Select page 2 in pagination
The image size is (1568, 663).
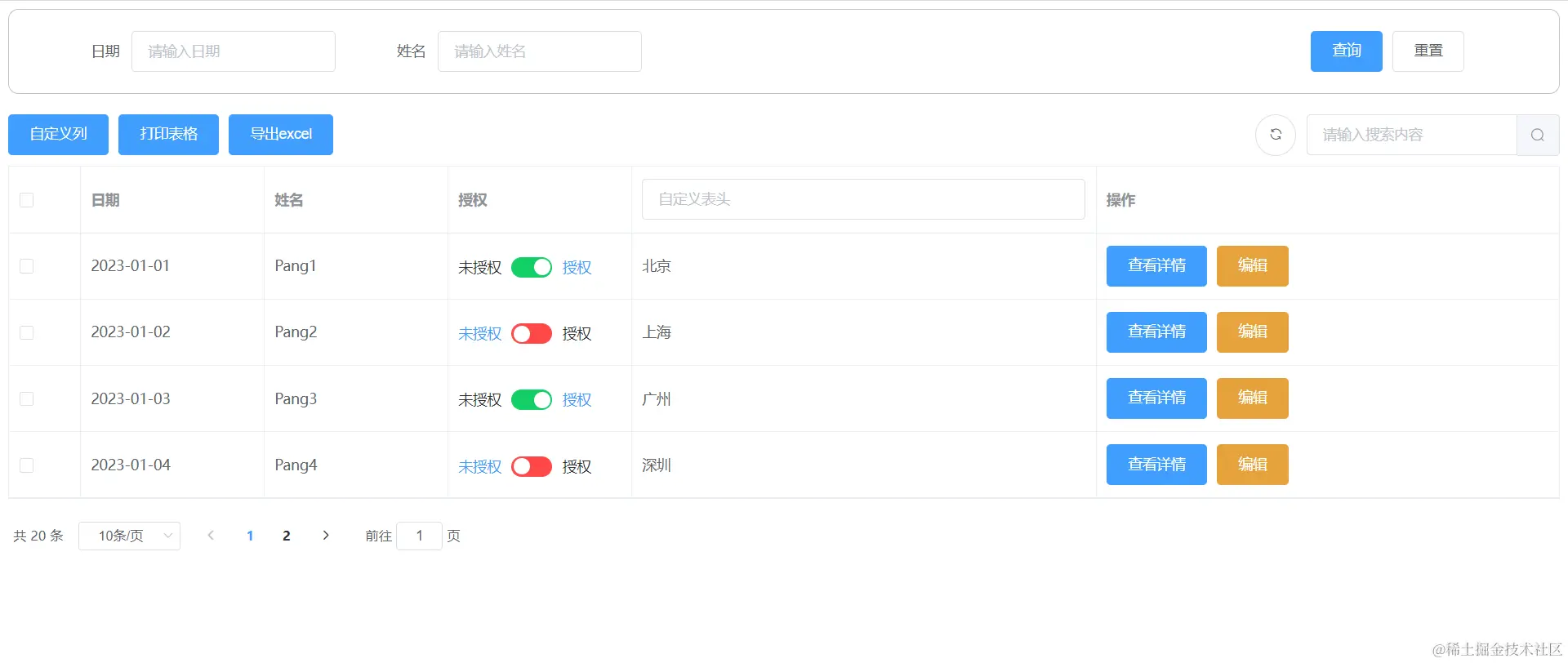(287, 536)
